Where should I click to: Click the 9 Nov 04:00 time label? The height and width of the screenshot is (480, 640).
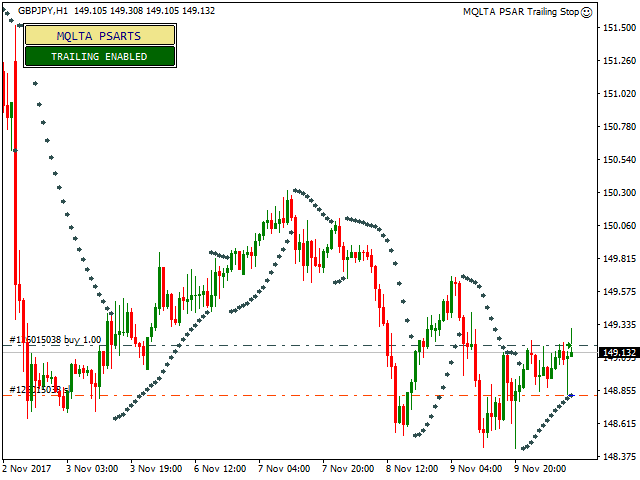(476, 469)
